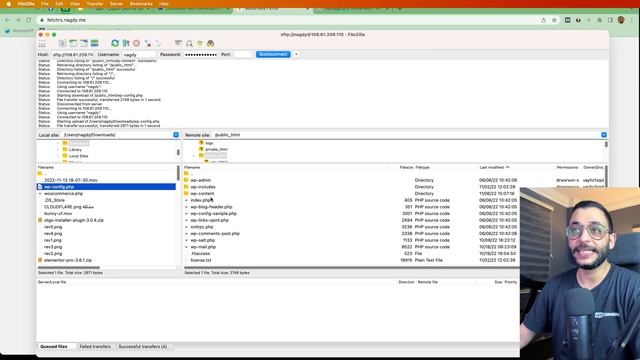Open Chrome profile avatar
640x360 pixels.
coord(621,20)
